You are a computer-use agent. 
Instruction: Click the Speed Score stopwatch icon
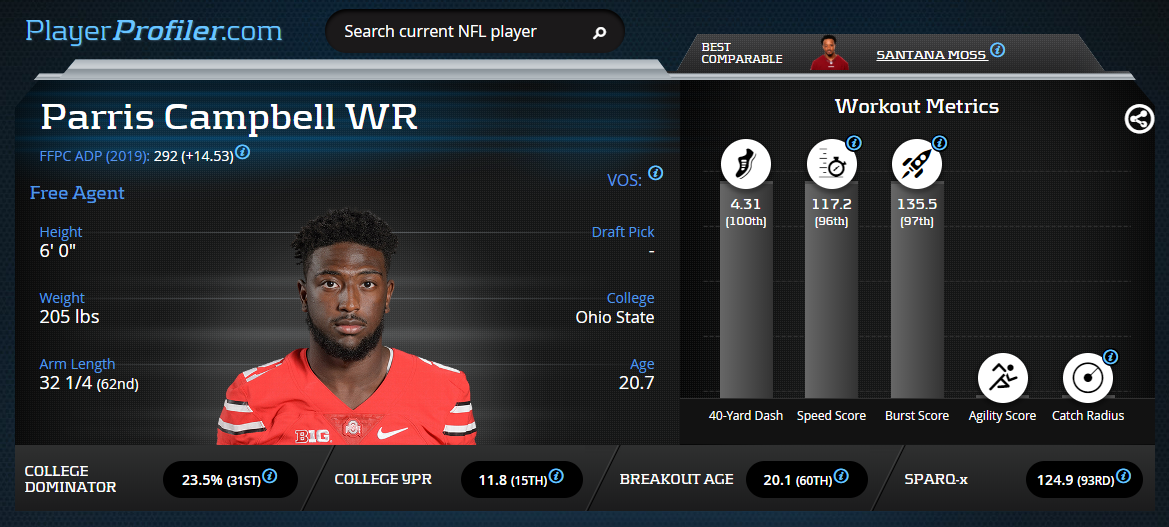pos(831,164)
